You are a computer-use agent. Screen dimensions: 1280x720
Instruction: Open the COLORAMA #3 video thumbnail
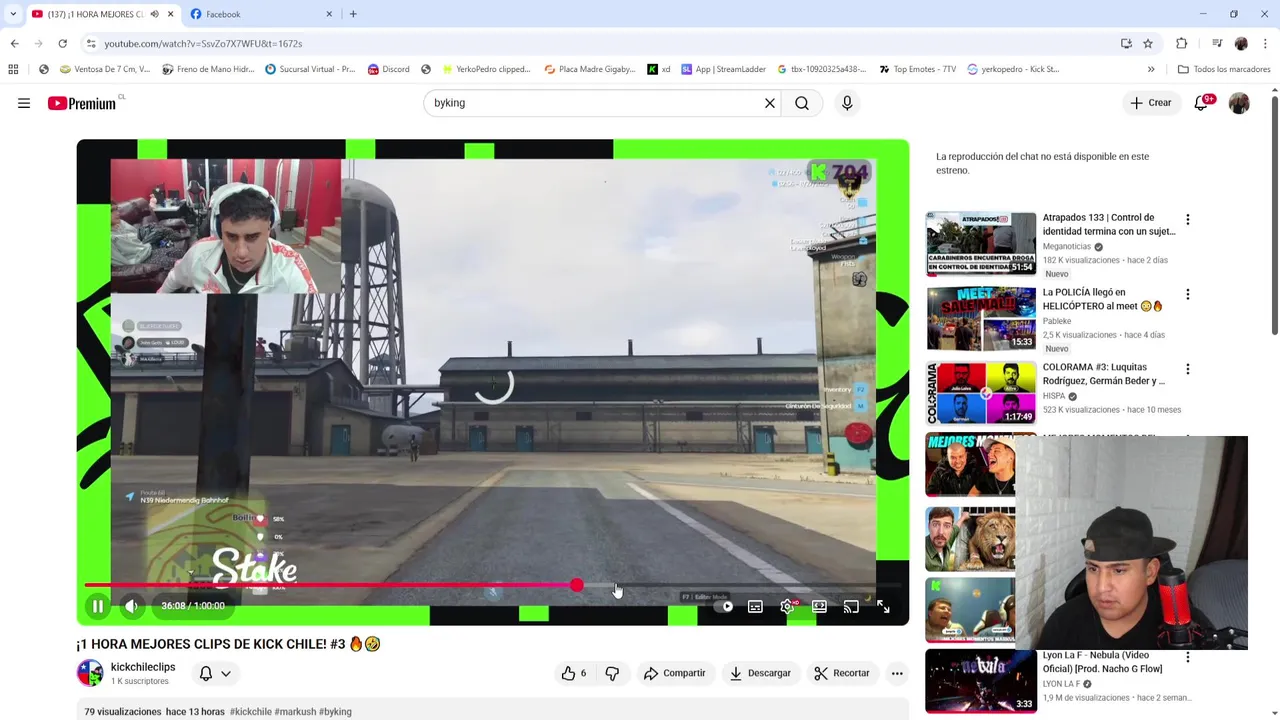pyautogui.click(x=981, y=393)
